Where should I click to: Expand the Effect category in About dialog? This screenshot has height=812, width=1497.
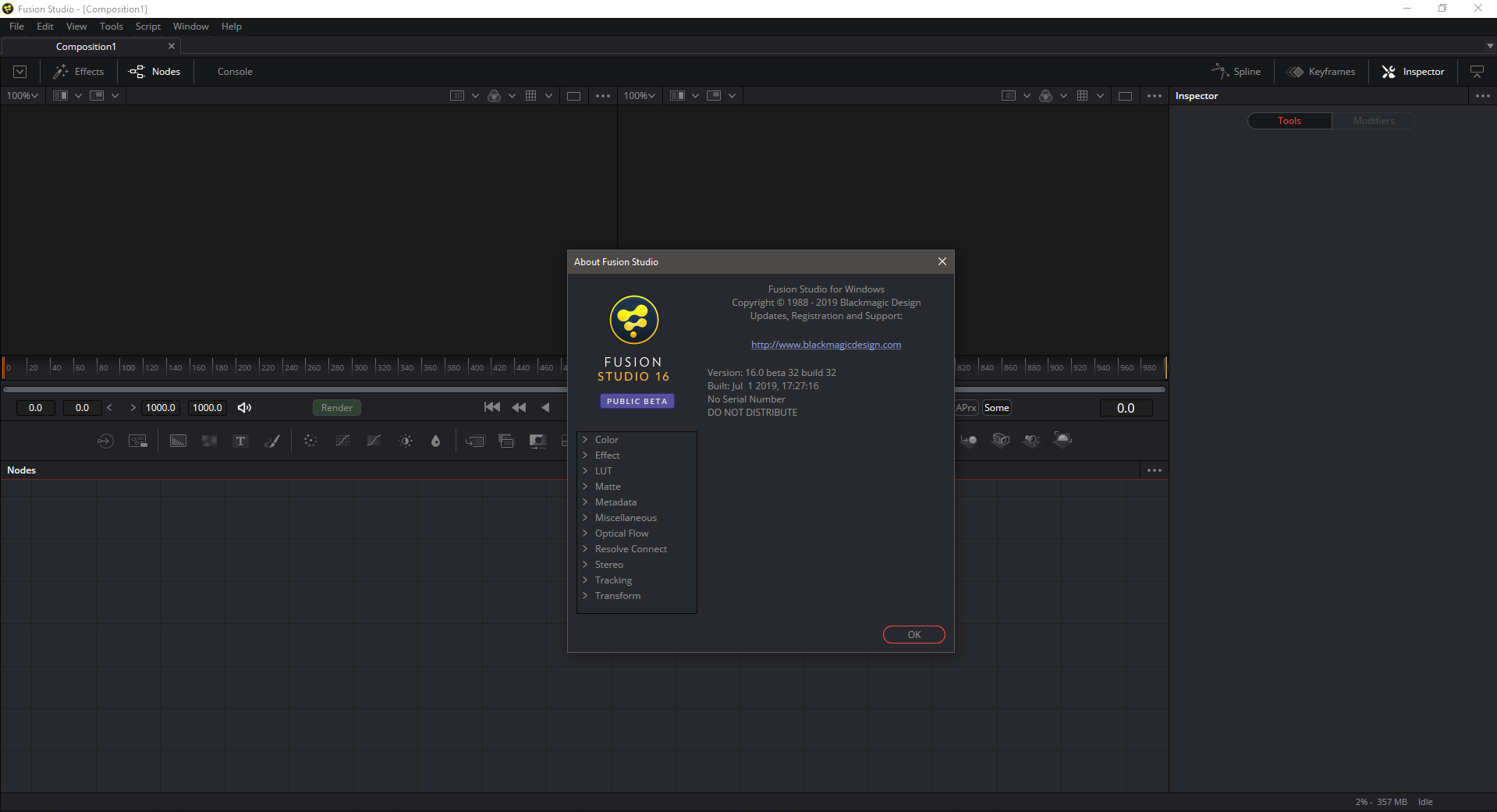point(585,456)
